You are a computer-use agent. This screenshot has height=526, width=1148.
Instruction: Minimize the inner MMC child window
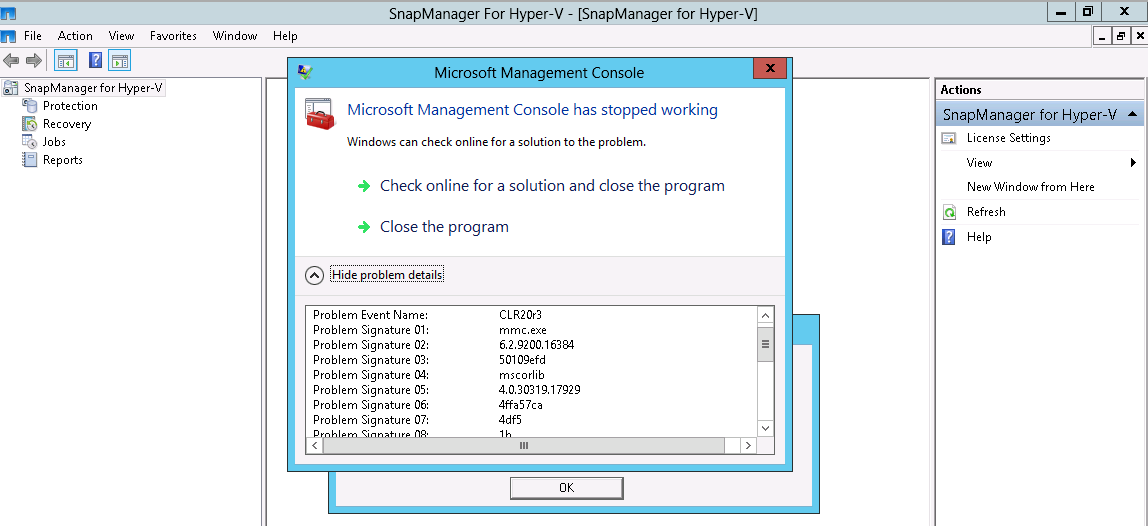1103,36
